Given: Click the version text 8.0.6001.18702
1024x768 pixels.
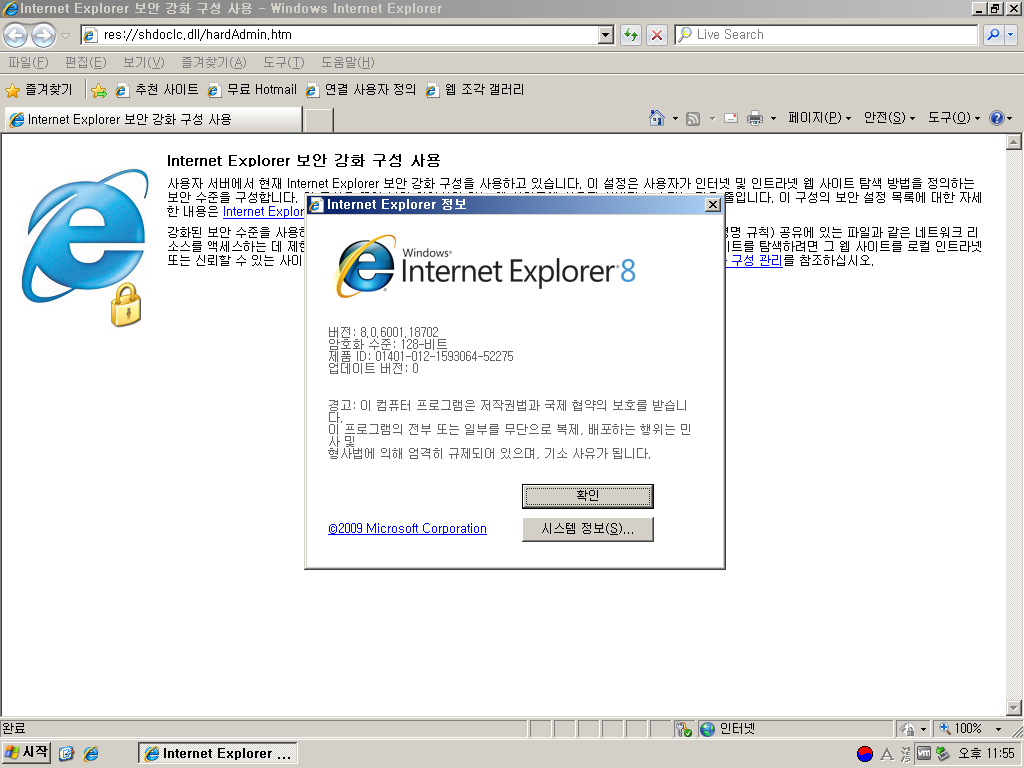Looking at the screenshot, I should 399,332.
